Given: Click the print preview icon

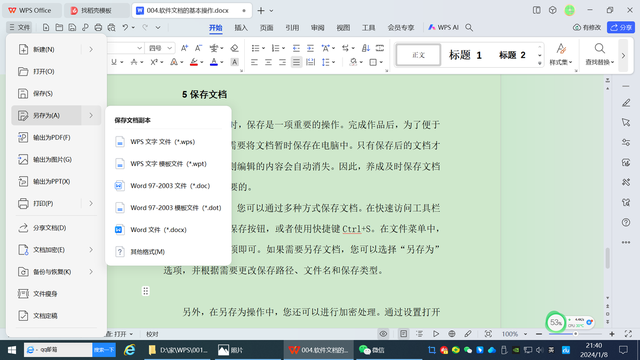Looking at the screenshot, I should pos(111,27).
